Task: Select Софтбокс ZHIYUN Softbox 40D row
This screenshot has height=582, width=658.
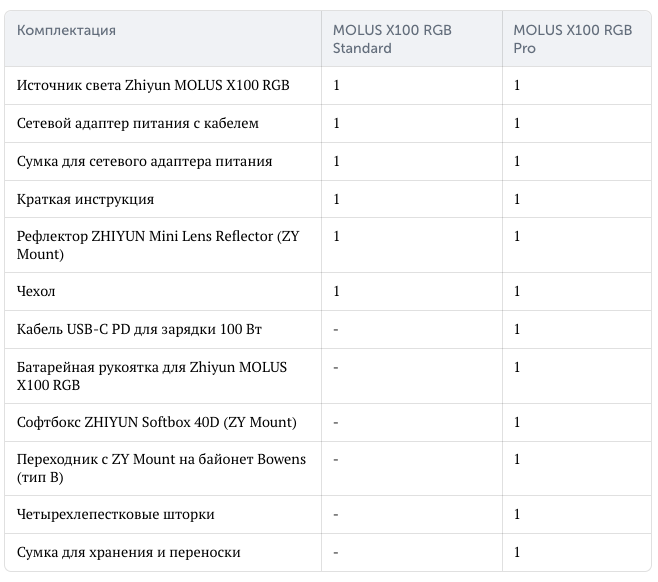Action: 328,423
